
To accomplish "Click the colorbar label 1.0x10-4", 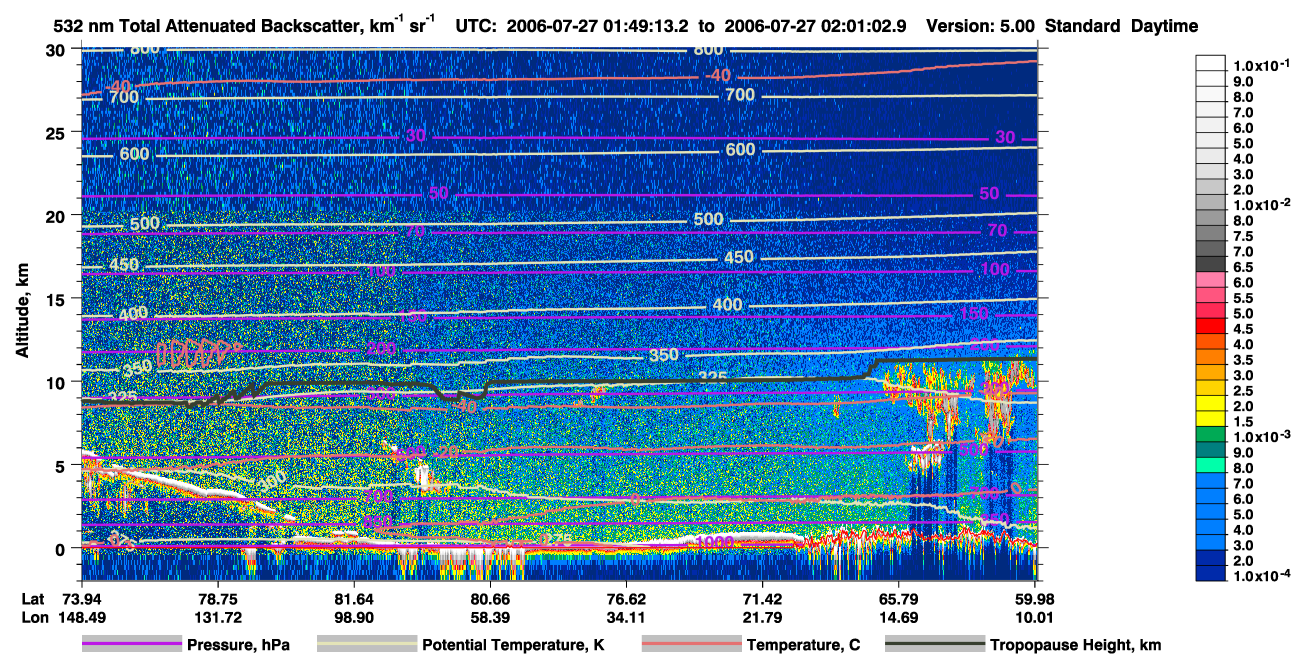I will point(1260,576).
